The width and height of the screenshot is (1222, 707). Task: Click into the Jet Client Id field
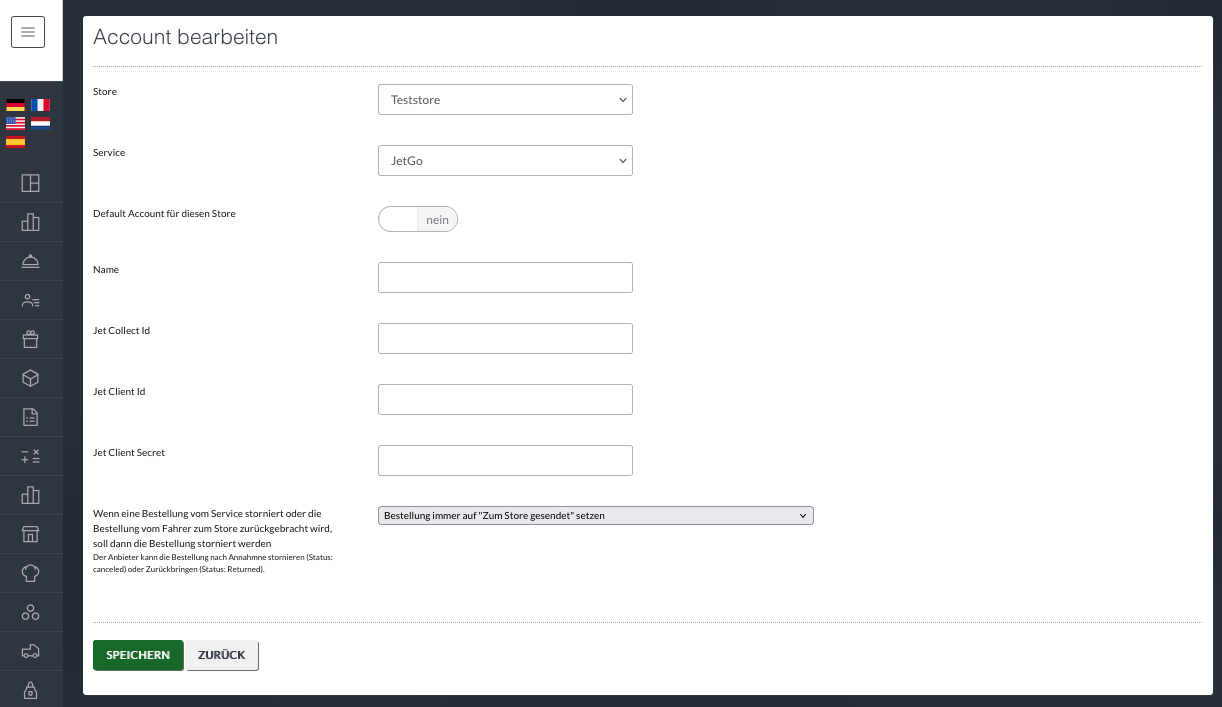[x=505, y=399]
